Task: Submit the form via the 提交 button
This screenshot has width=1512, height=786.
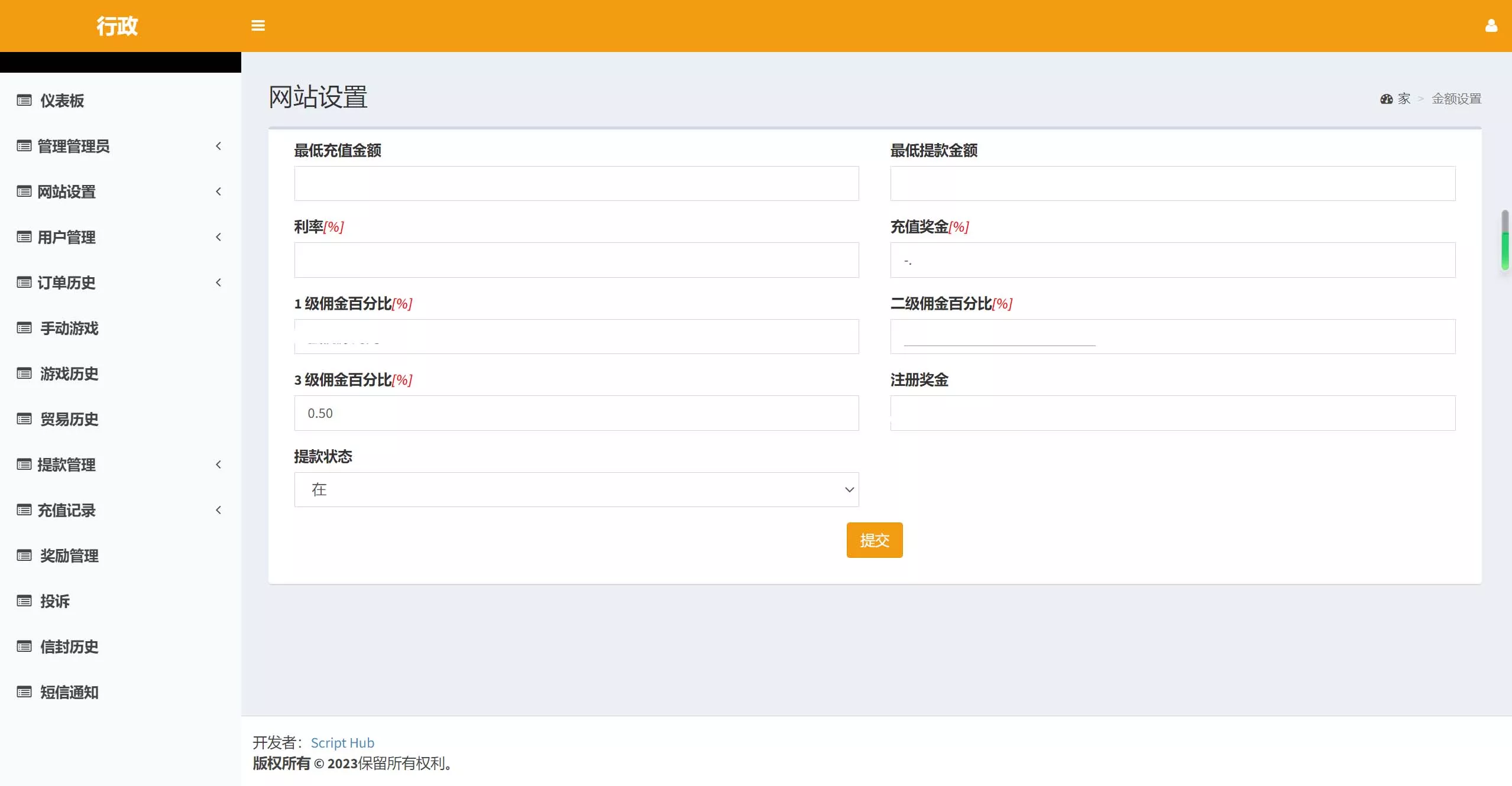Action: pyautogui.click(x=874, y=540)
